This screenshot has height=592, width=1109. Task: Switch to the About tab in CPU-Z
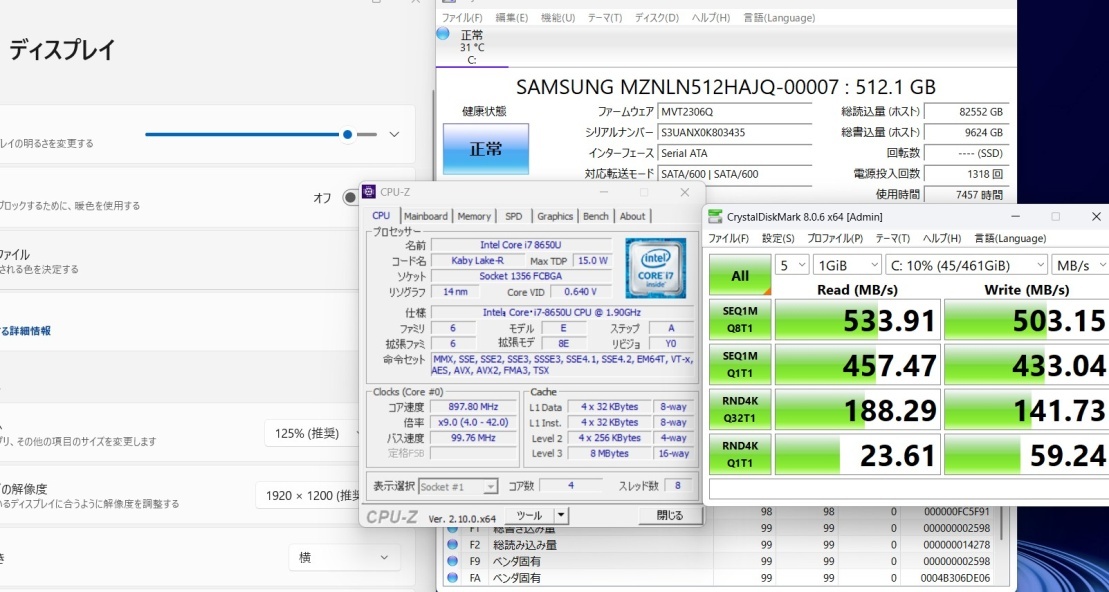pyautogui.click(x=632, y=216)
